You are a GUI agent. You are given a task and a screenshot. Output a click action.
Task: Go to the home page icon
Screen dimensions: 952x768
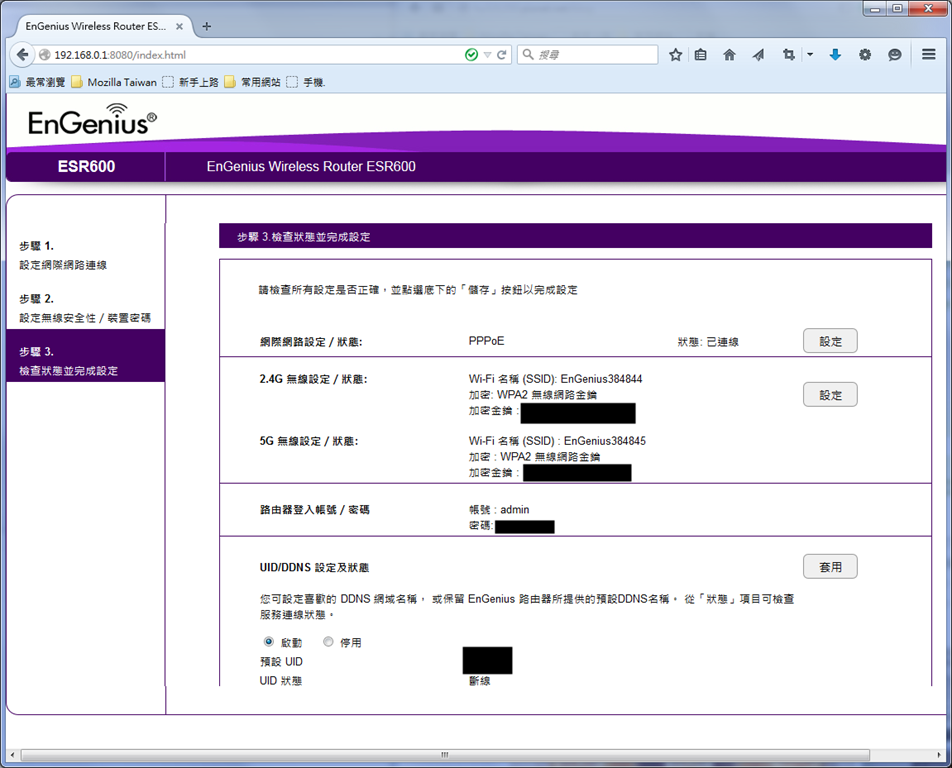click(x=729, y=55)
